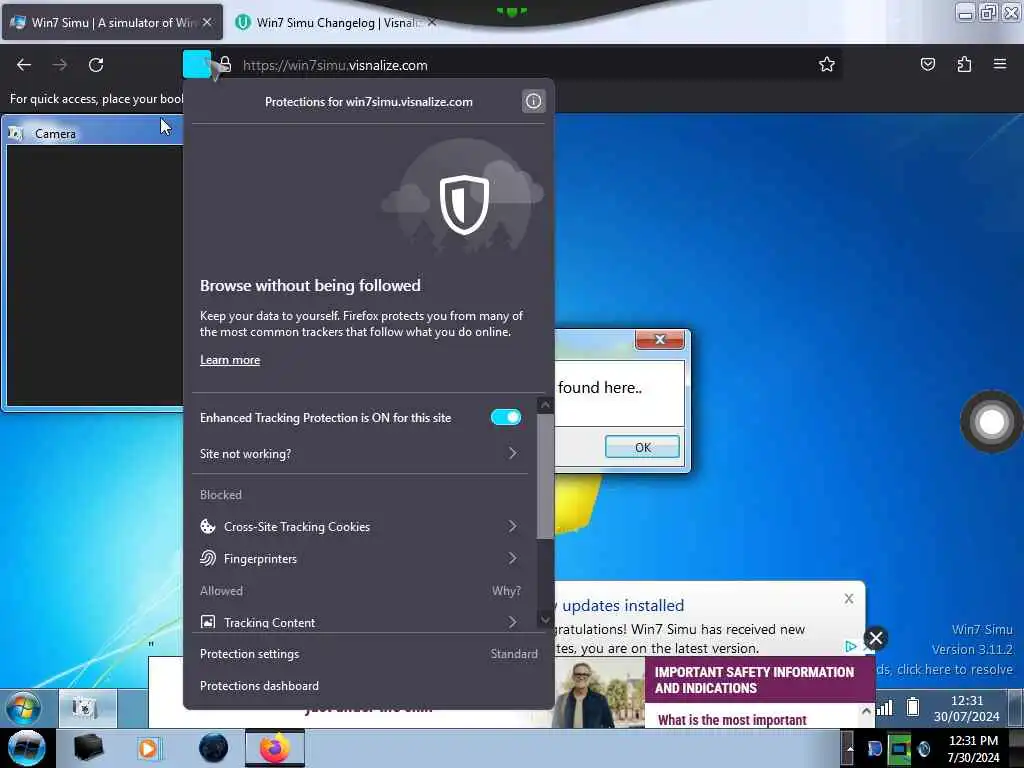Show hidden tray icons arrow
This screenshot has width=1024, height=768.
[850, 748]
